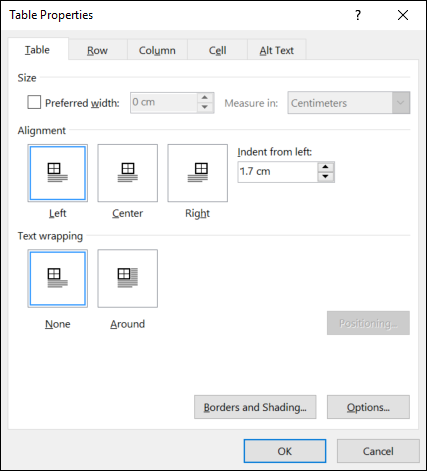
Task: Select None text wrapping icon
Action: pos(58,278)
